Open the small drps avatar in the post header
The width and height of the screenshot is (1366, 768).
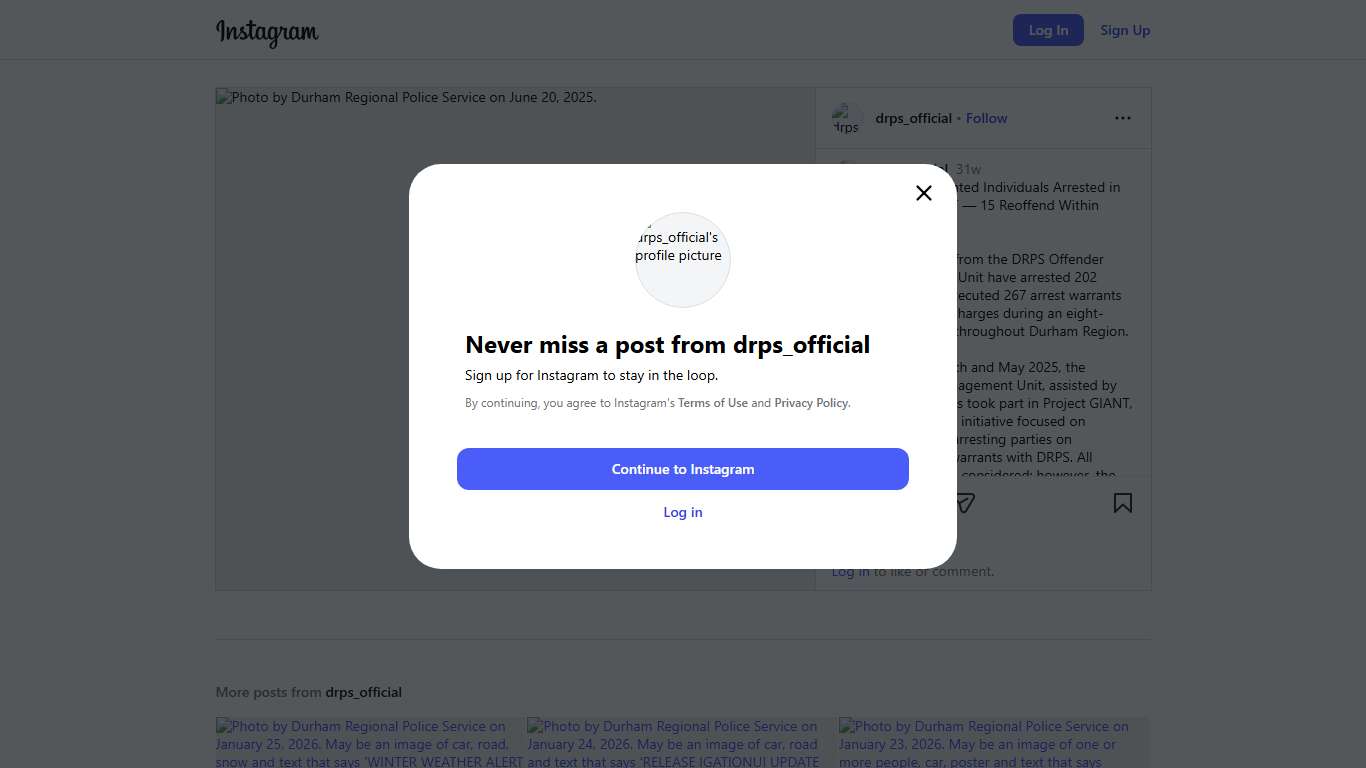click(847, 118)
